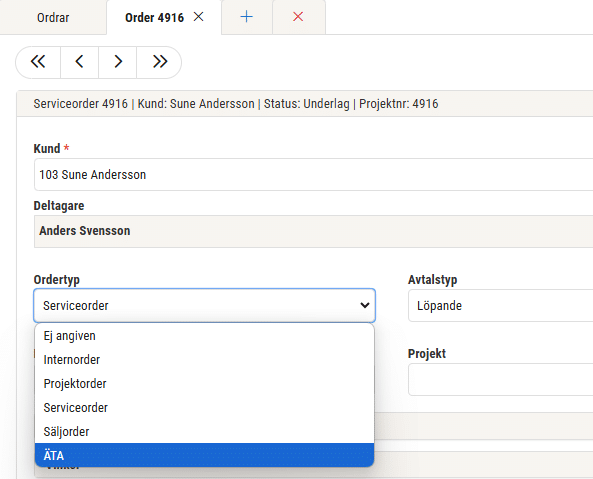Select the Order 4916 tab
This screenshot has width=593, height=479.
point(154,17)
